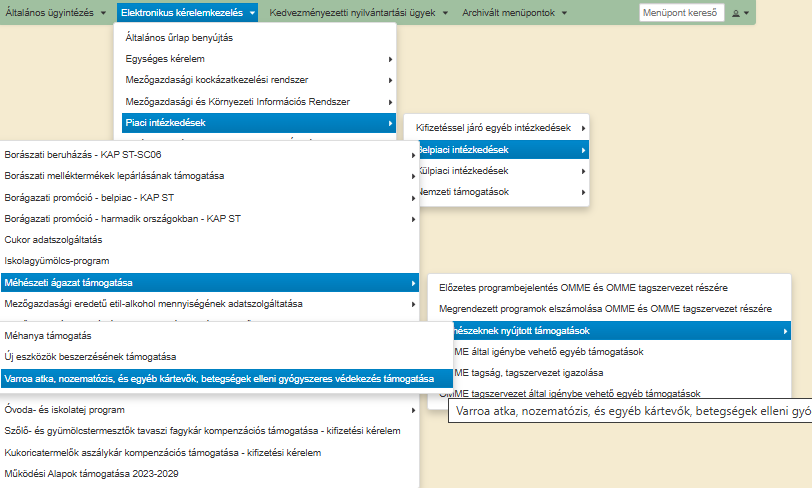Click Kukoricatermelők aszálykár kompenzációs támogatása item

(x=163, y=452)
